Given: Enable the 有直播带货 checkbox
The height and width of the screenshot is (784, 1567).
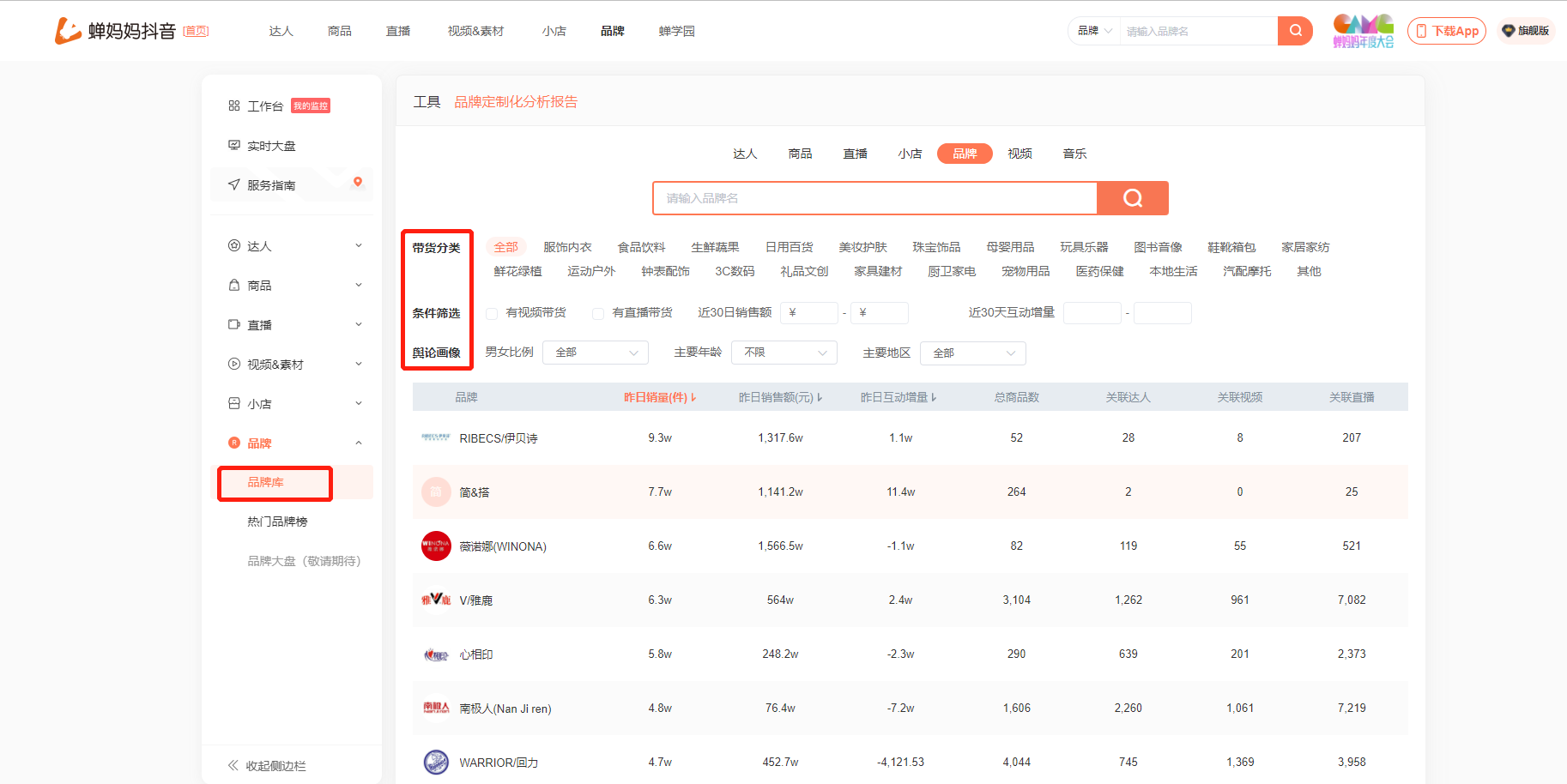Looking at the screenshot, I should pos(598,313).
